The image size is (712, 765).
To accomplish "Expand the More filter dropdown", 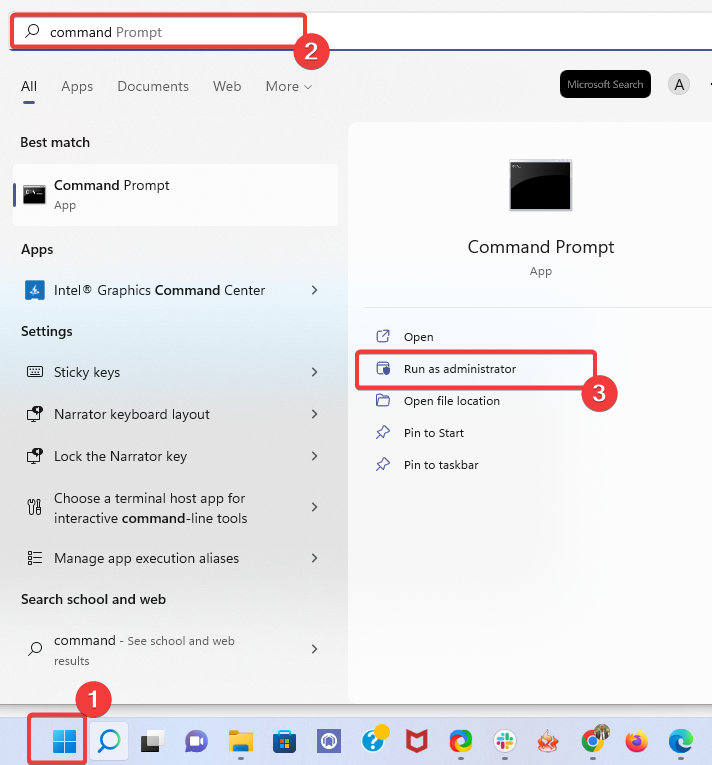I will (x=288, y=86).
